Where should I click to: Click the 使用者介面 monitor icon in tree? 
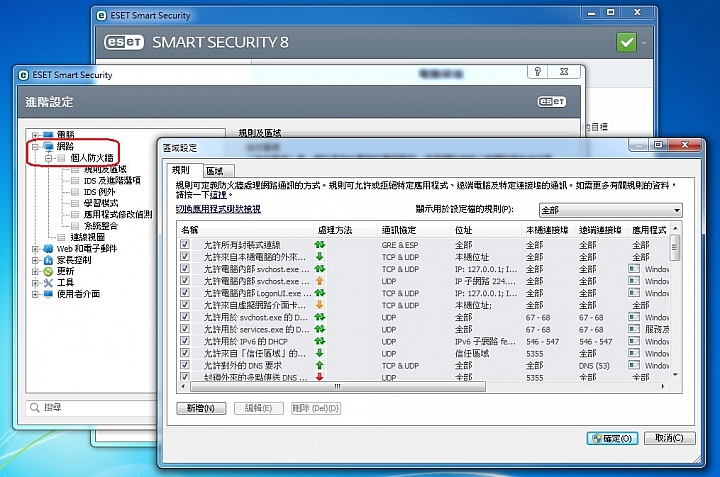(49, 294)
